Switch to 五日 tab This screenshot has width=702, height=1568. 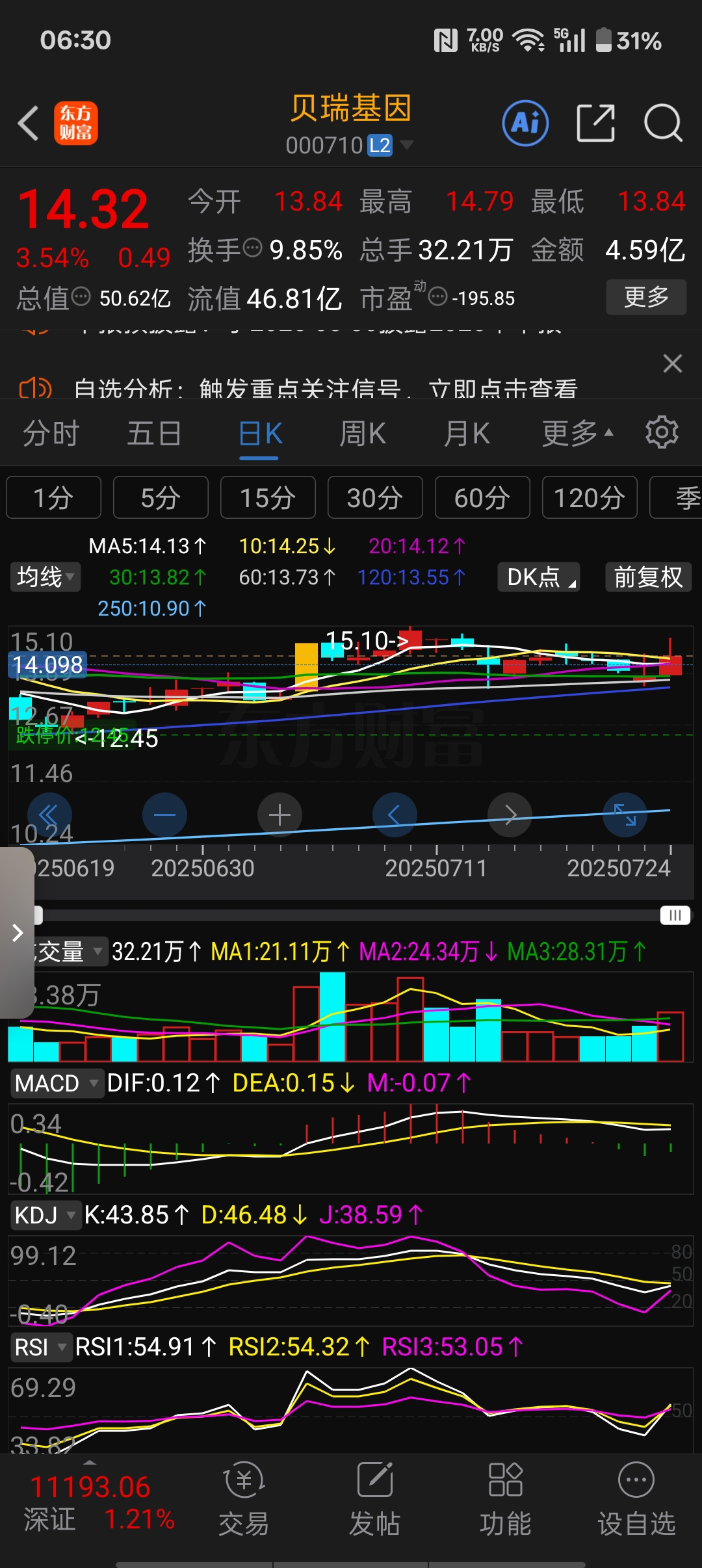coord(154,434)
